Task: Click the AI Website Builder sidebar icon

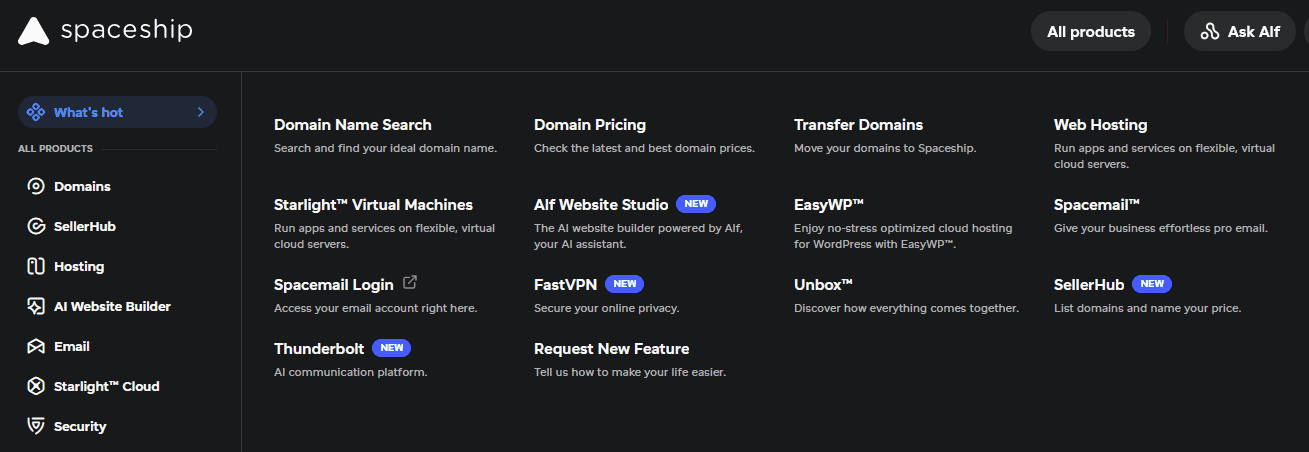Action: [36, 306]
